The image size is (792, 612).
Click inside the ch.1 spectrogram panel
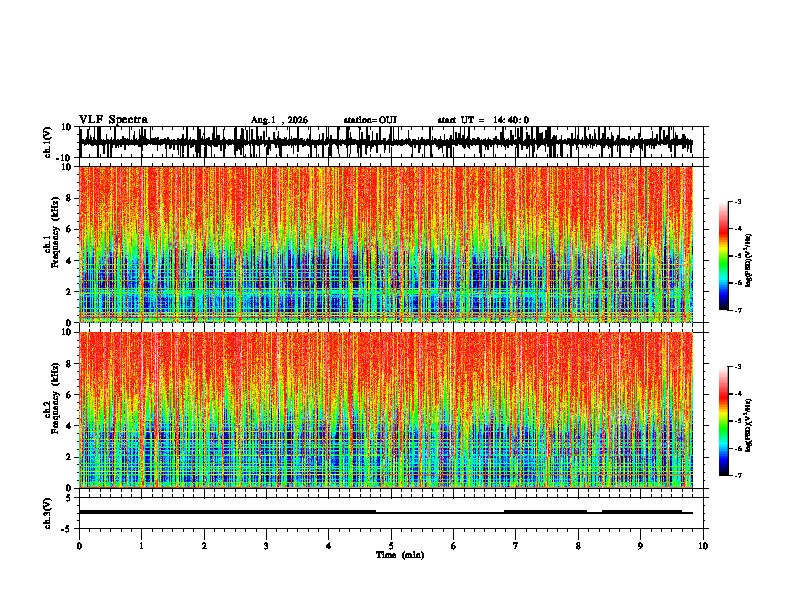tap(386, 244)
